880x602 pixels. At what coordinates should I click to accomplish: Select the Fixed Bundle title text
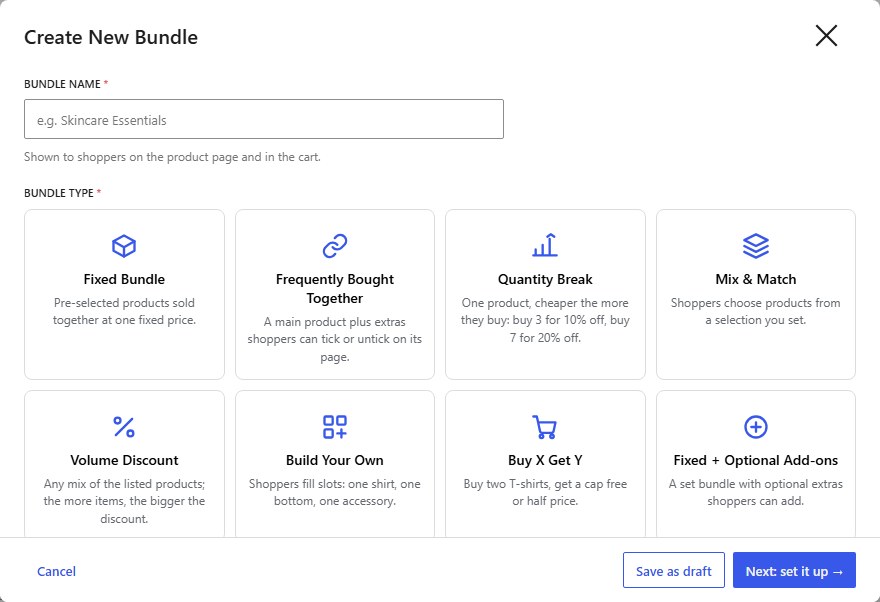point(124,279)
